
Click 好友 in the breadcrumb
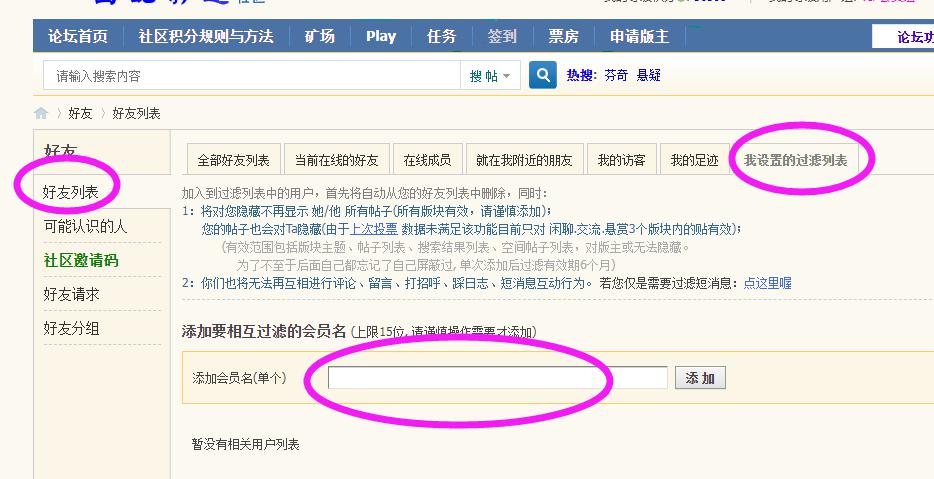tap(80, 113)
